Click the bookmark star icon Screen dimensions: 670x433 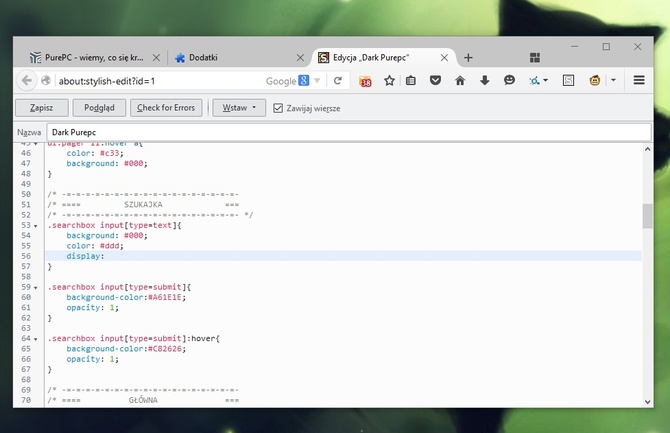388,80
